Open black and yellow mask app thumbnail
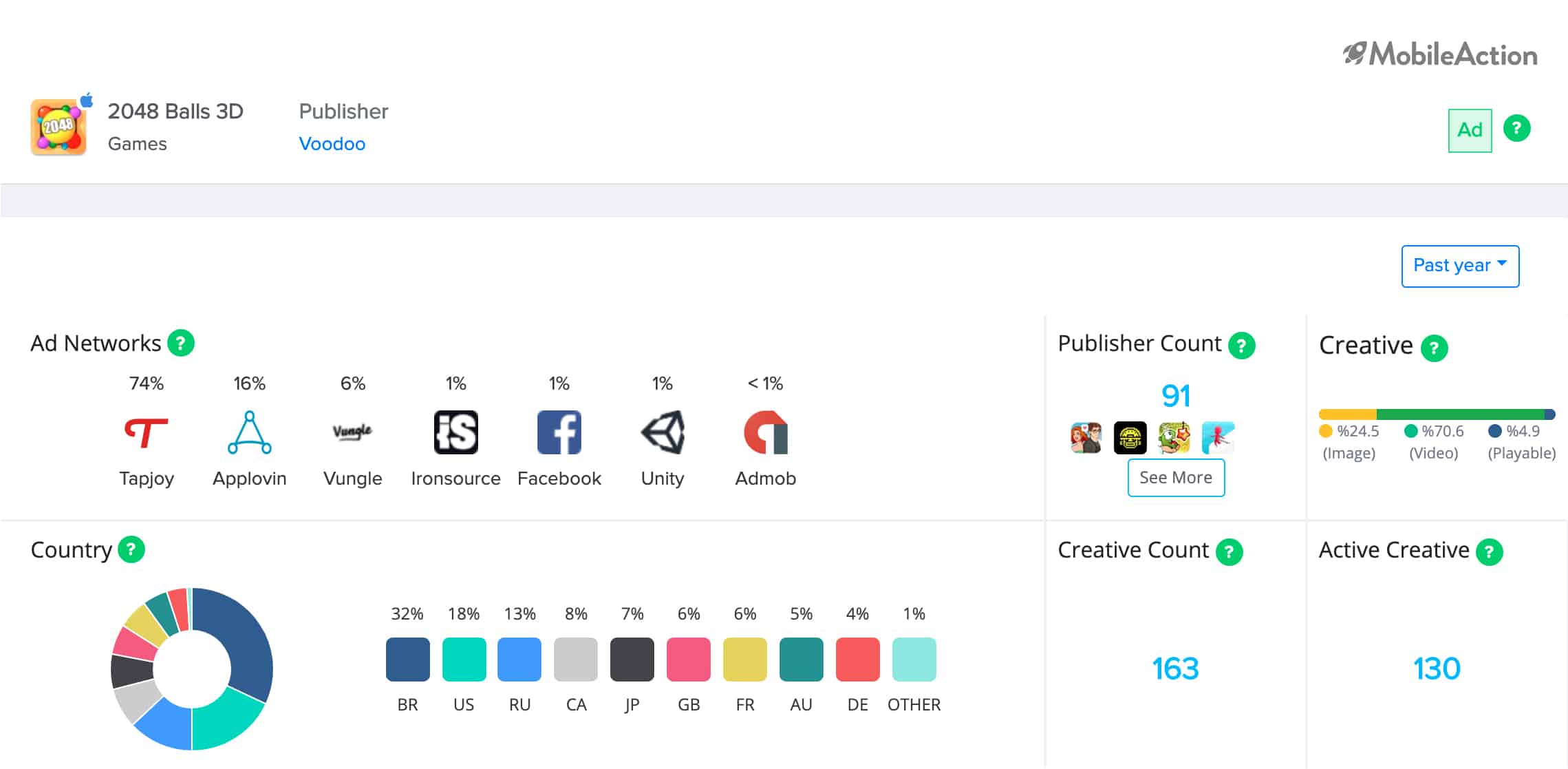Image resolution: width=1568 pixels, height=769 pixels. click(1130, 438)
